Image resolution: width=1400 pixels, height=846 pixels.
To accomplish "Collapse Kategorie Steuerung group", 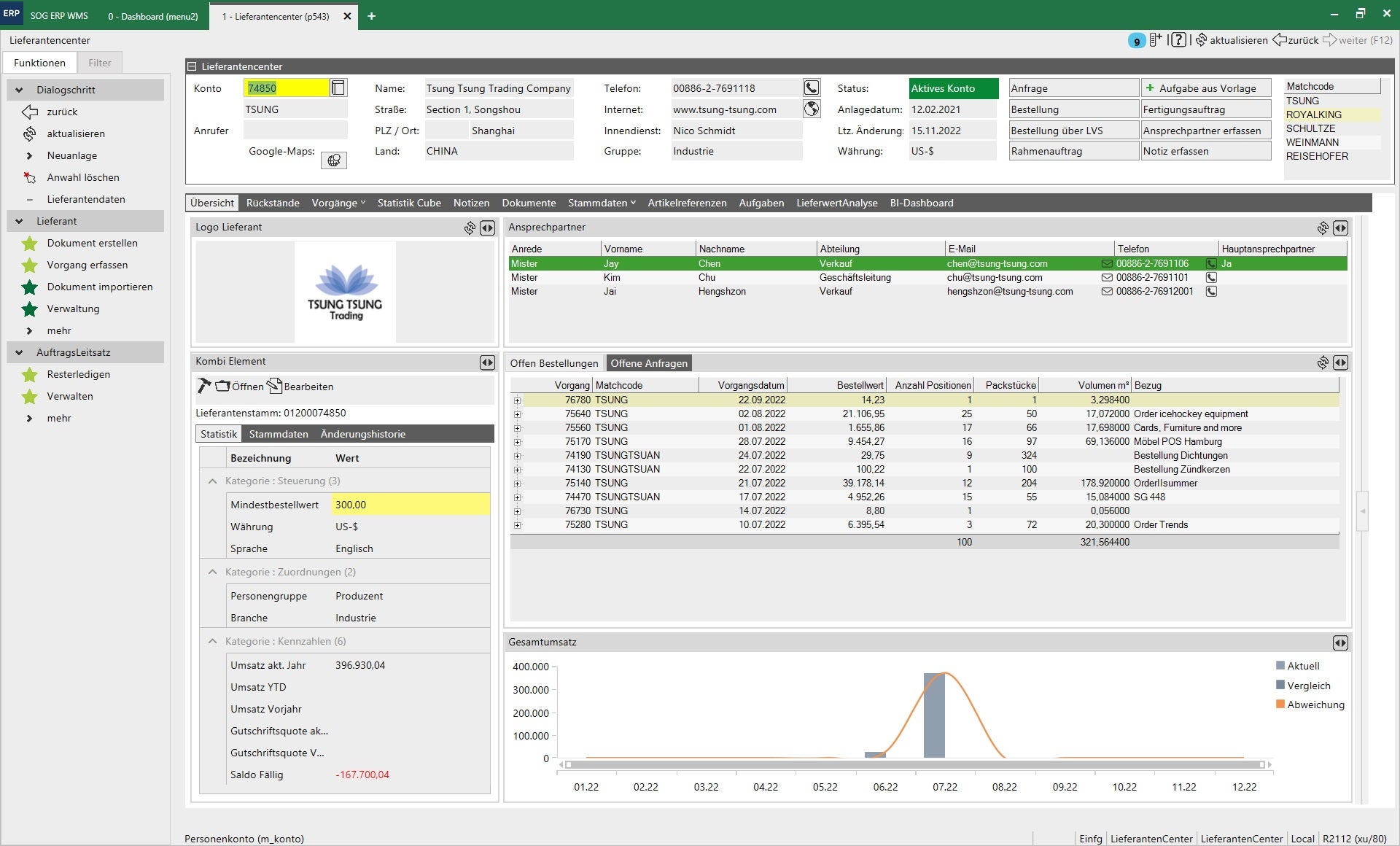I will tap(212, 481).
